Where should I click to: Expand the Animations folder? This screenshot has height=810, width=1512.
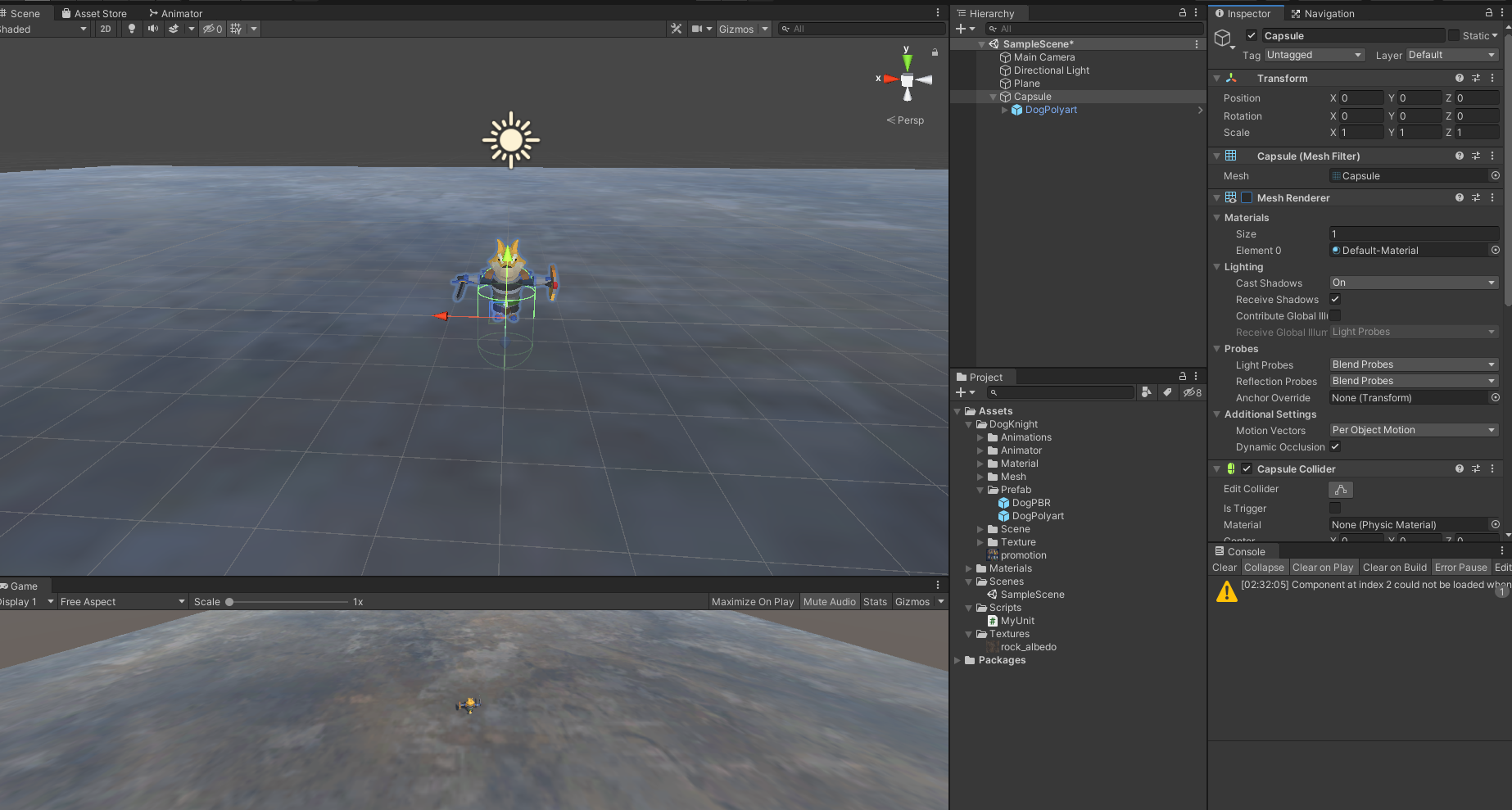point(980,437)
